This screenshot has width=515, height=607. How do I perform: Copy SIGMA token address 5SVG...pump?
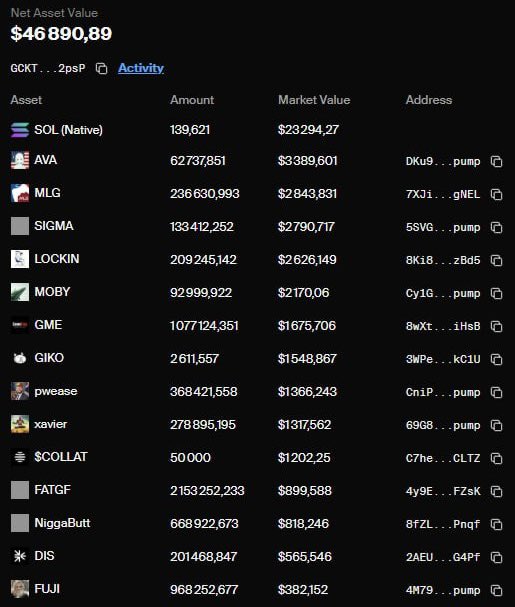pos(496,228)
